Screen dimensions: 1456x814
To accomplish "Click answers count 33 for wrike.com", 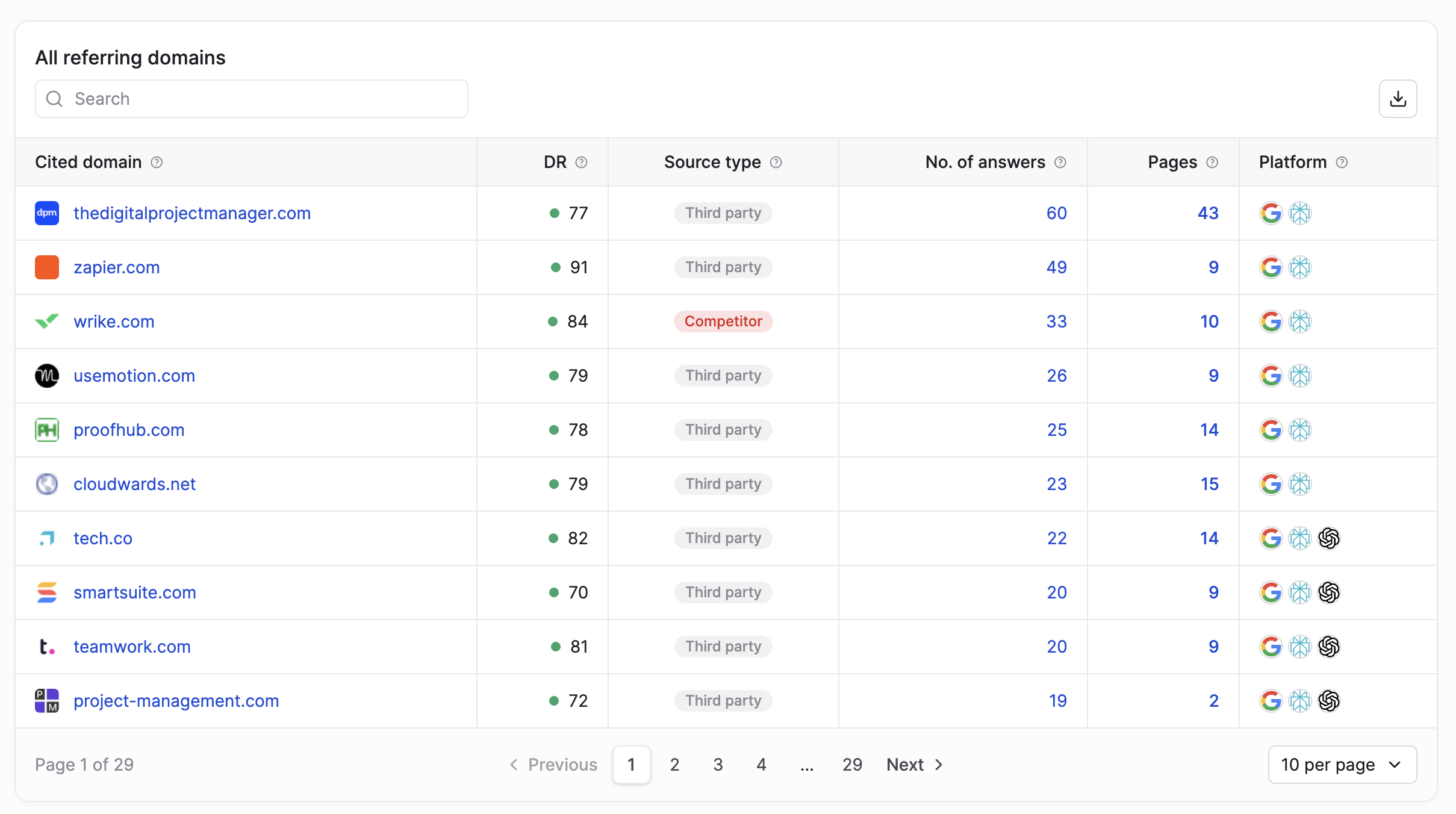I will pos(1056,322).
